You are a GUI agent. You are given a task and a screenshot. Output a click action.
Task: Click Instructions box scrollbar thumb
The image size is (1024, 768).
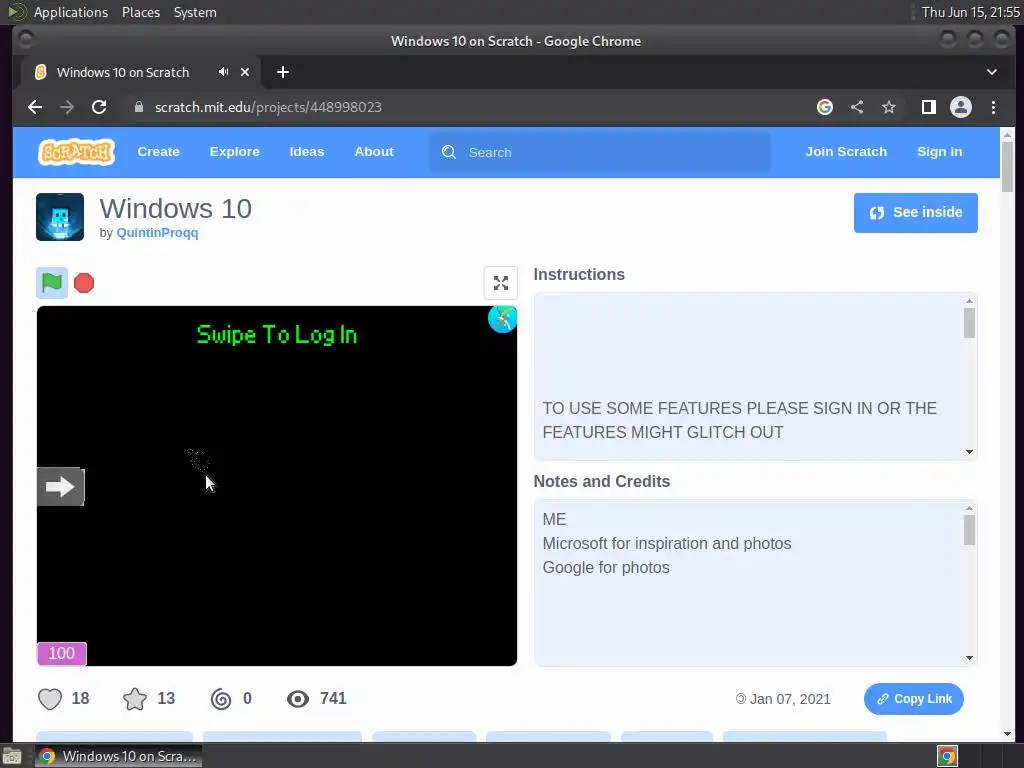(x=969, y=323)
